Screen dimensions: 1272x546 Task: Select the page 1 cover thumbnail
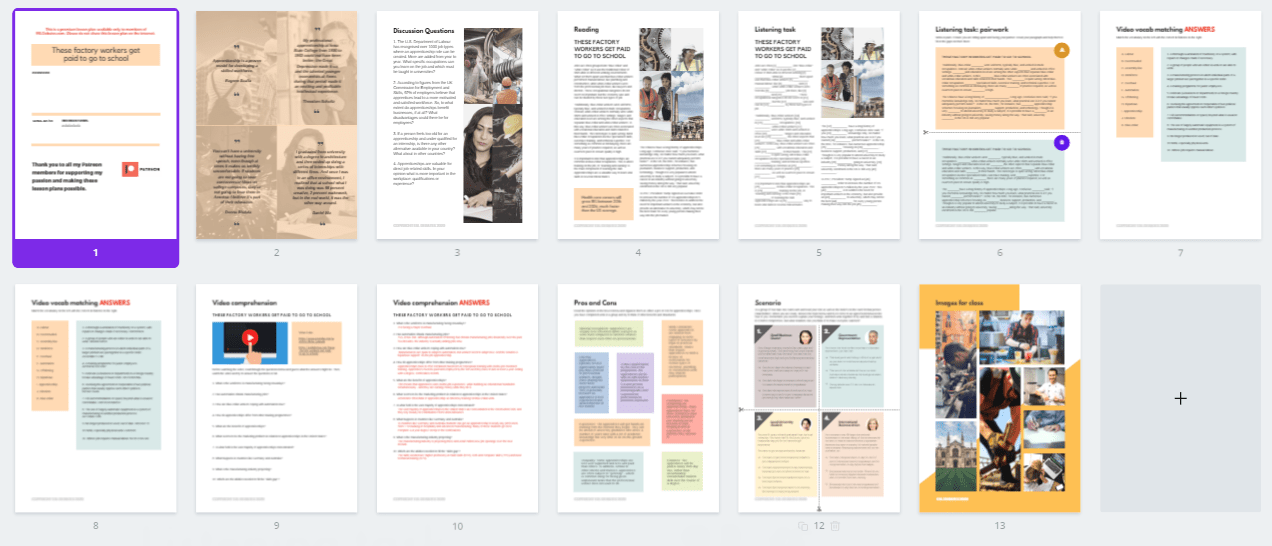click(x=96, y=125)
